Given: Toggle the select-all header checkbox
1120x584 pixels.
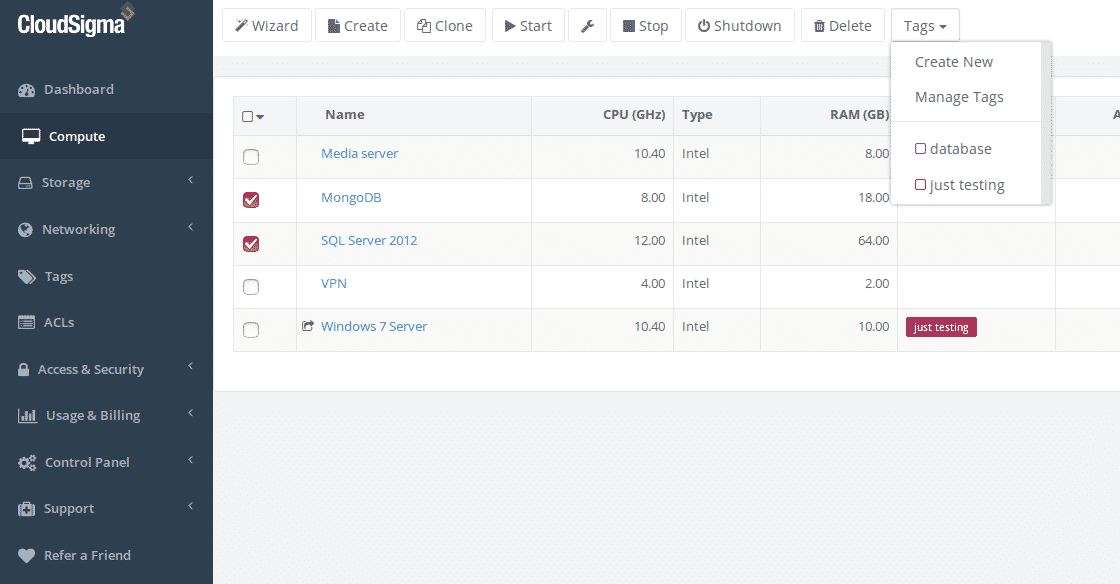Looking at the screenshot, I should (x=248, y=116).
